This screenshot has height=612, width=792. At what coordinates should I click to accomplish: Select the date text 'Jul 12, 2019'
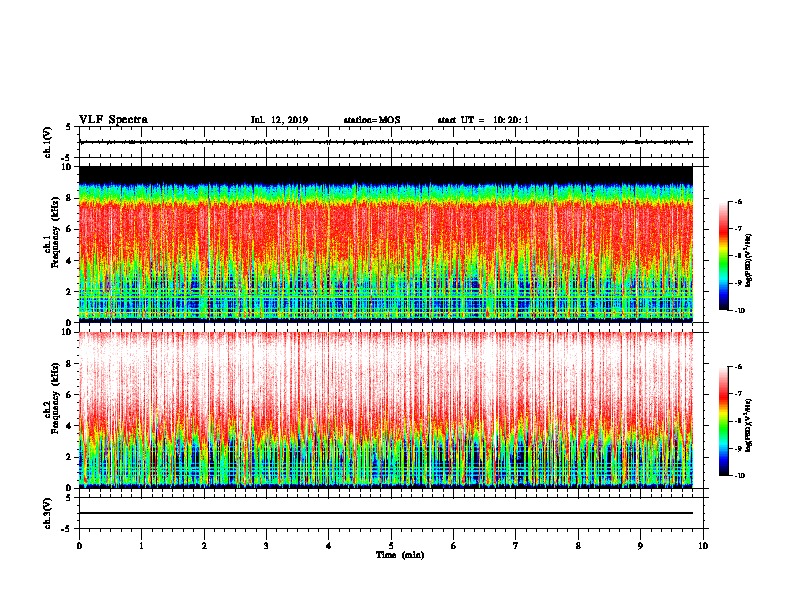tap(279, 120)
